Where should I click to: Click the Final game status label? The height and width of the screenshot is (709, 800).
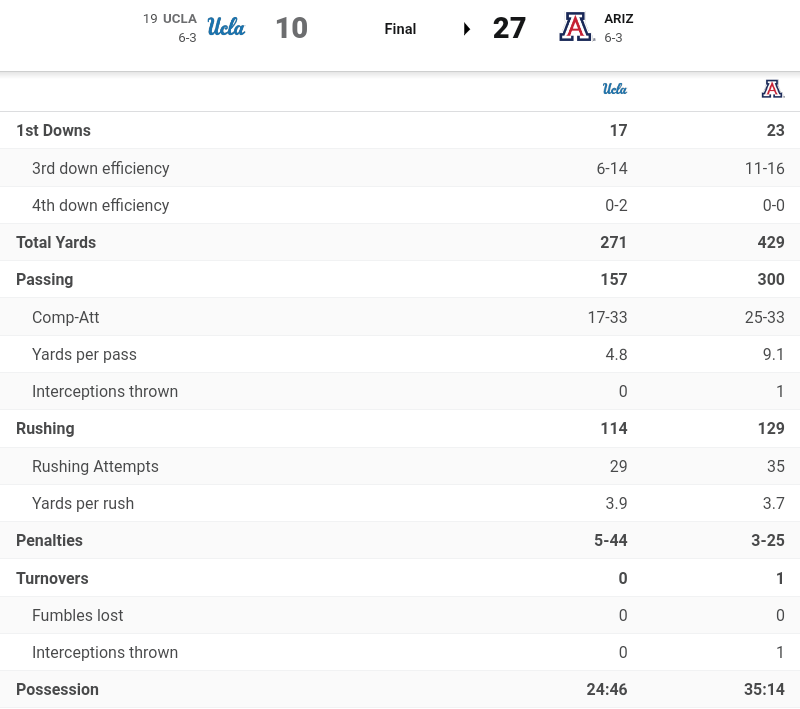400,29
